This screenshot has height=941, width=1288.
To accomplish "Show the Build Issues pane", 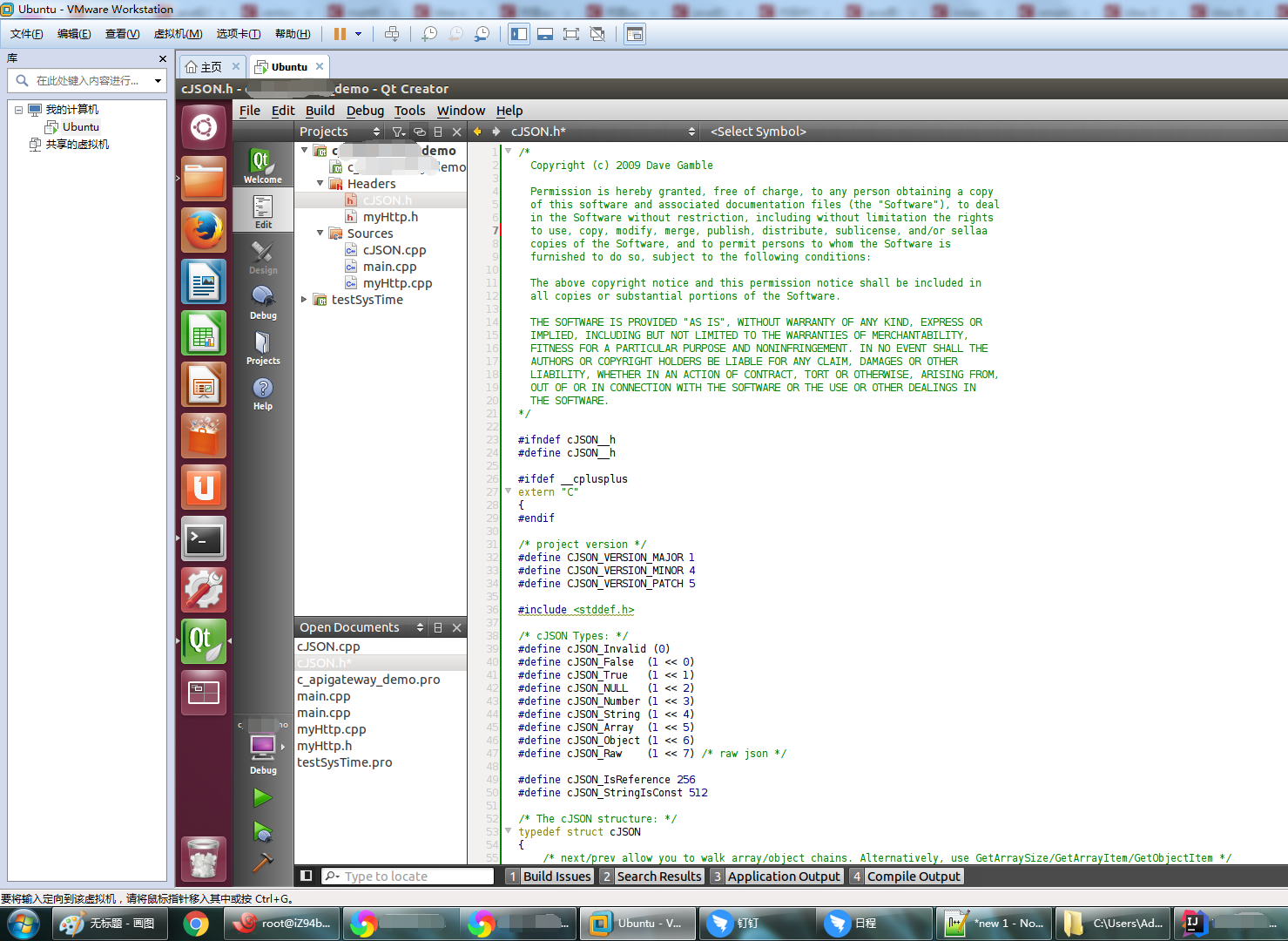I will [550, 877].
